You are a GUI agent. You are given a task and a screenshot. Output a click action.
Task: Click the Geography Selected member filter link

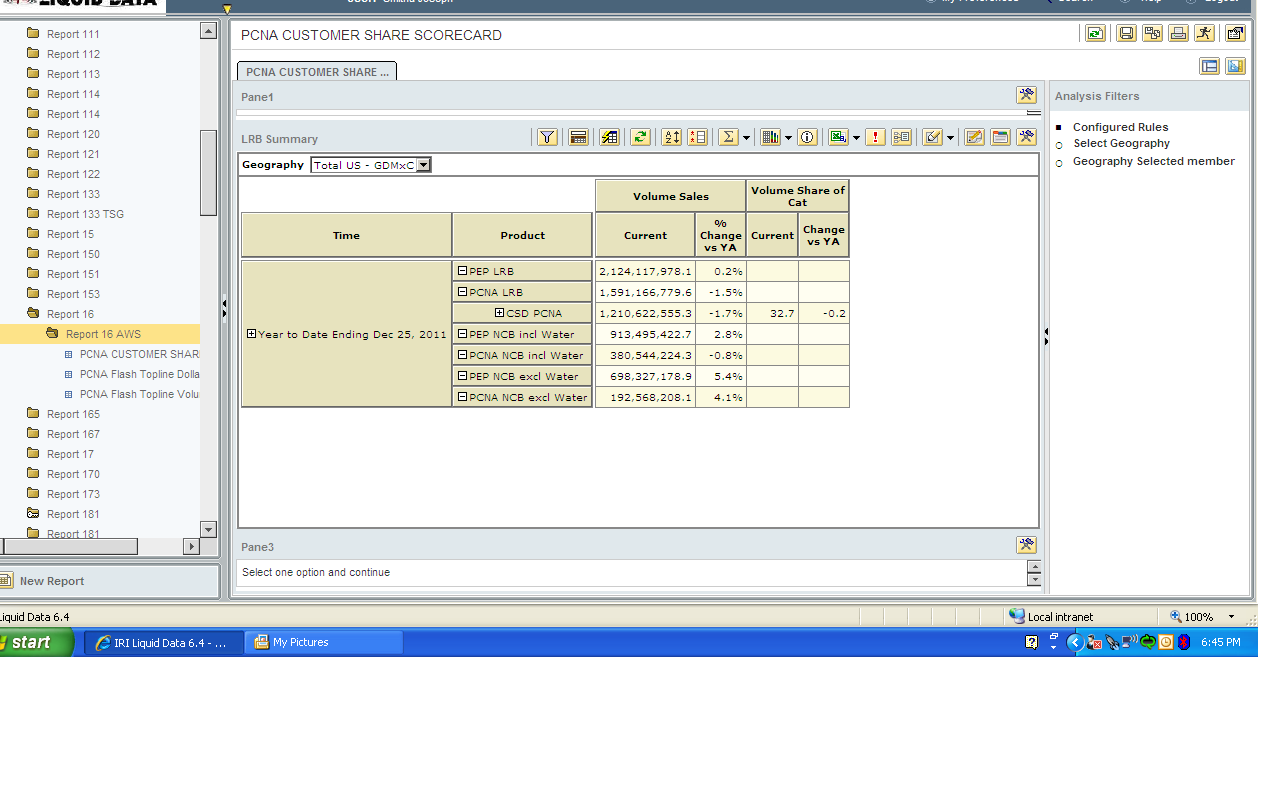click(1154, 161)
